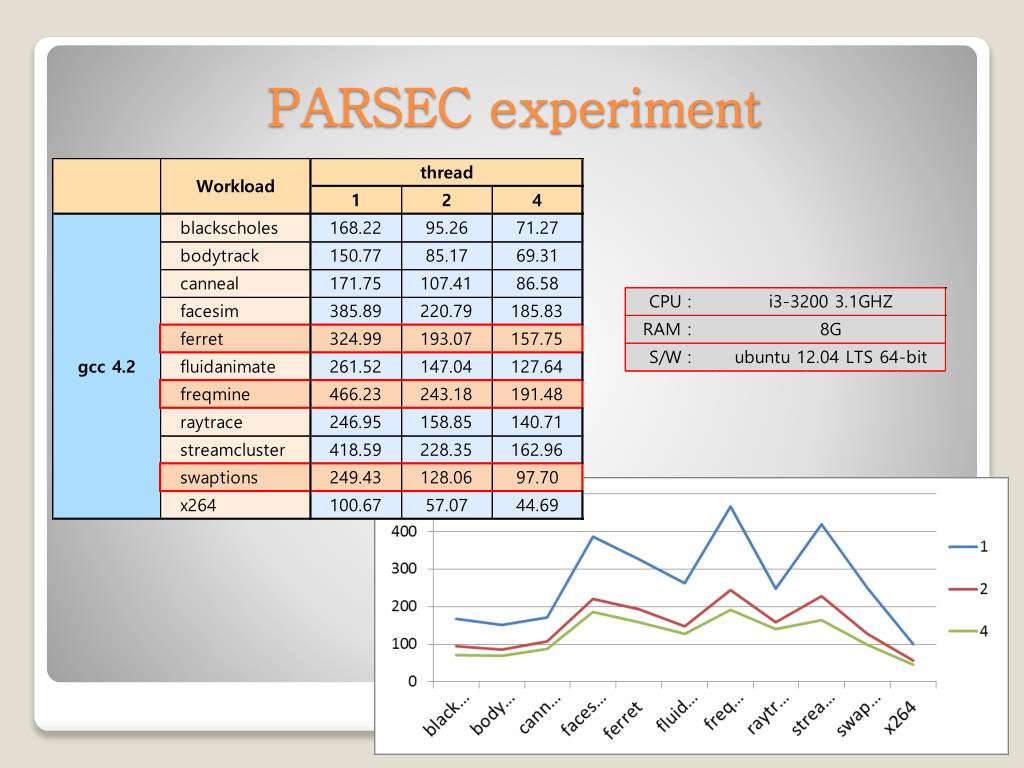
Task: Select the streamcluster workload cell
Action: tap(235, 450)
